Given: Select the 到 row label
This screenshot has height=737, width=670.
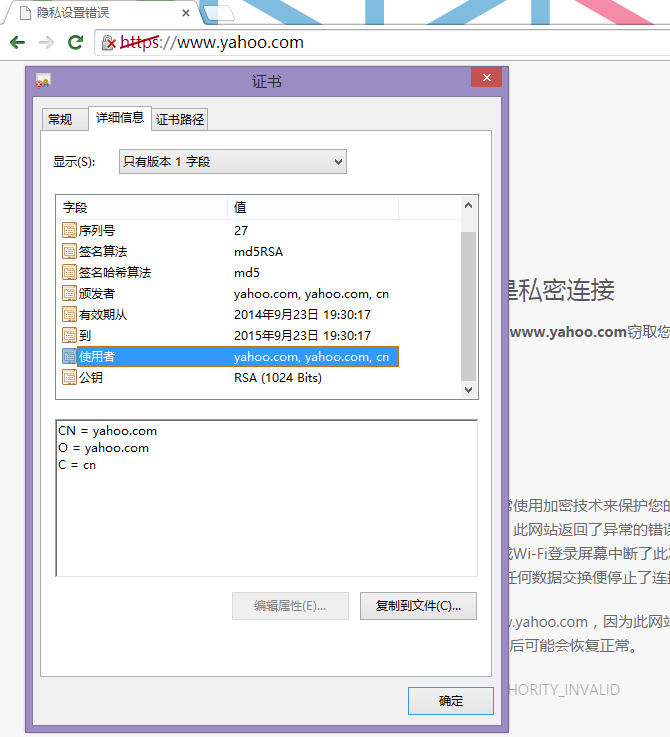Looking at the screenshot, I should click(x=85, y=336).
